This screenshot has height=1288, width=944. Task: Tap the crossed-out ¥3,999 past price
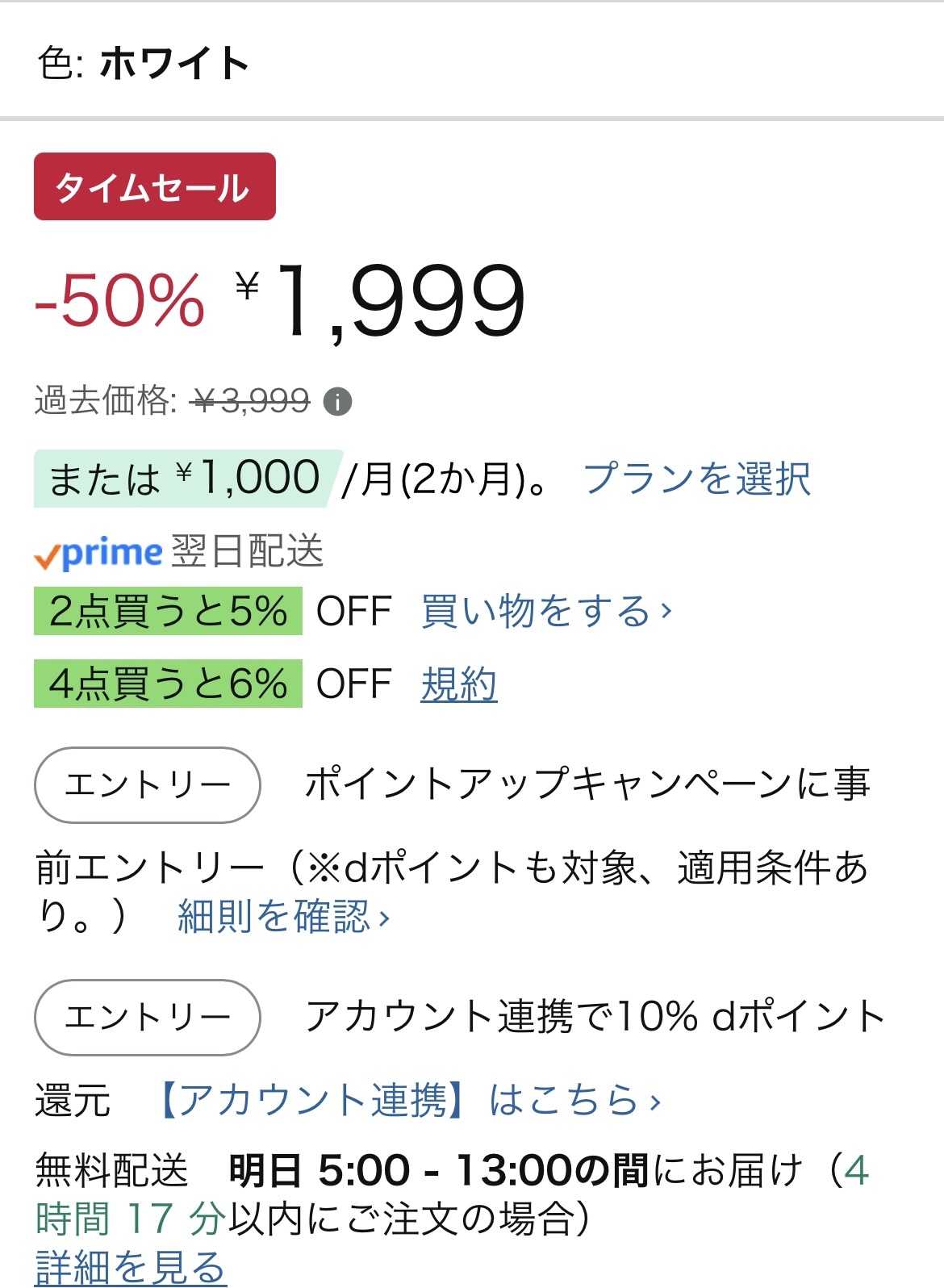pos(252,400)
